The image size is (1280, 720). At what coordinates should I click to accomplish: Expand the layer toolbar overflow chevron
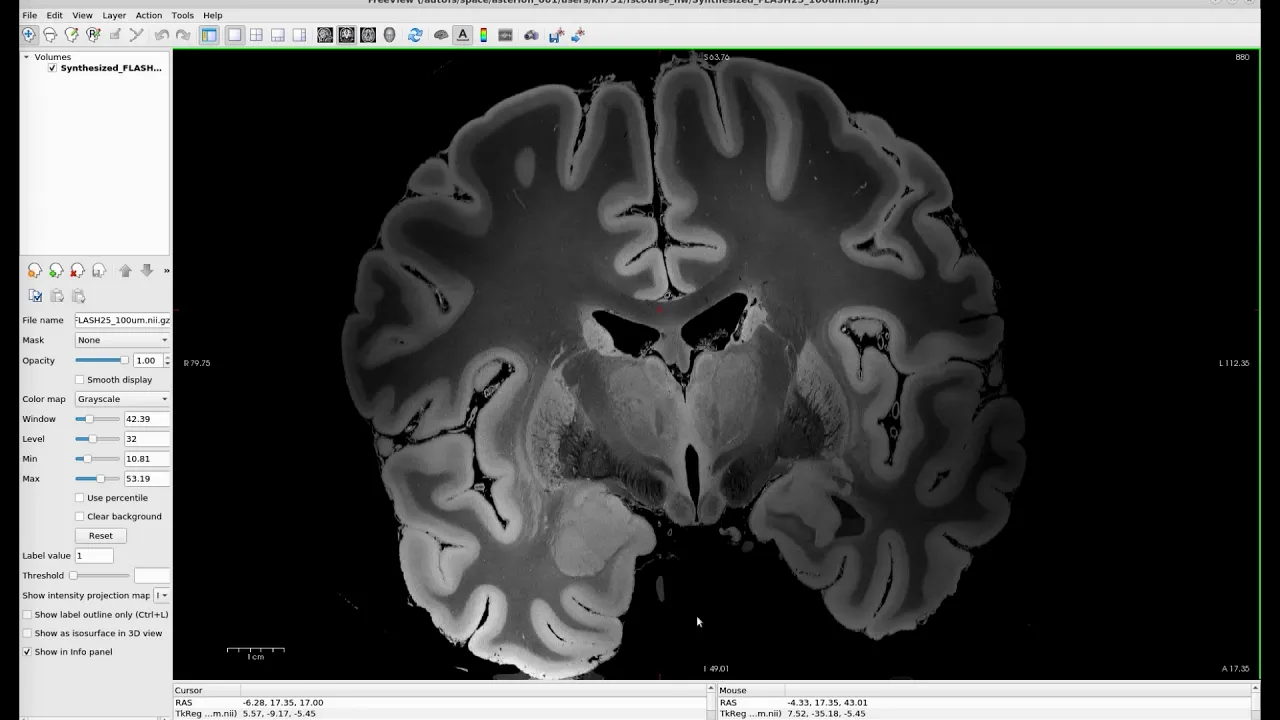pos(166,271)
